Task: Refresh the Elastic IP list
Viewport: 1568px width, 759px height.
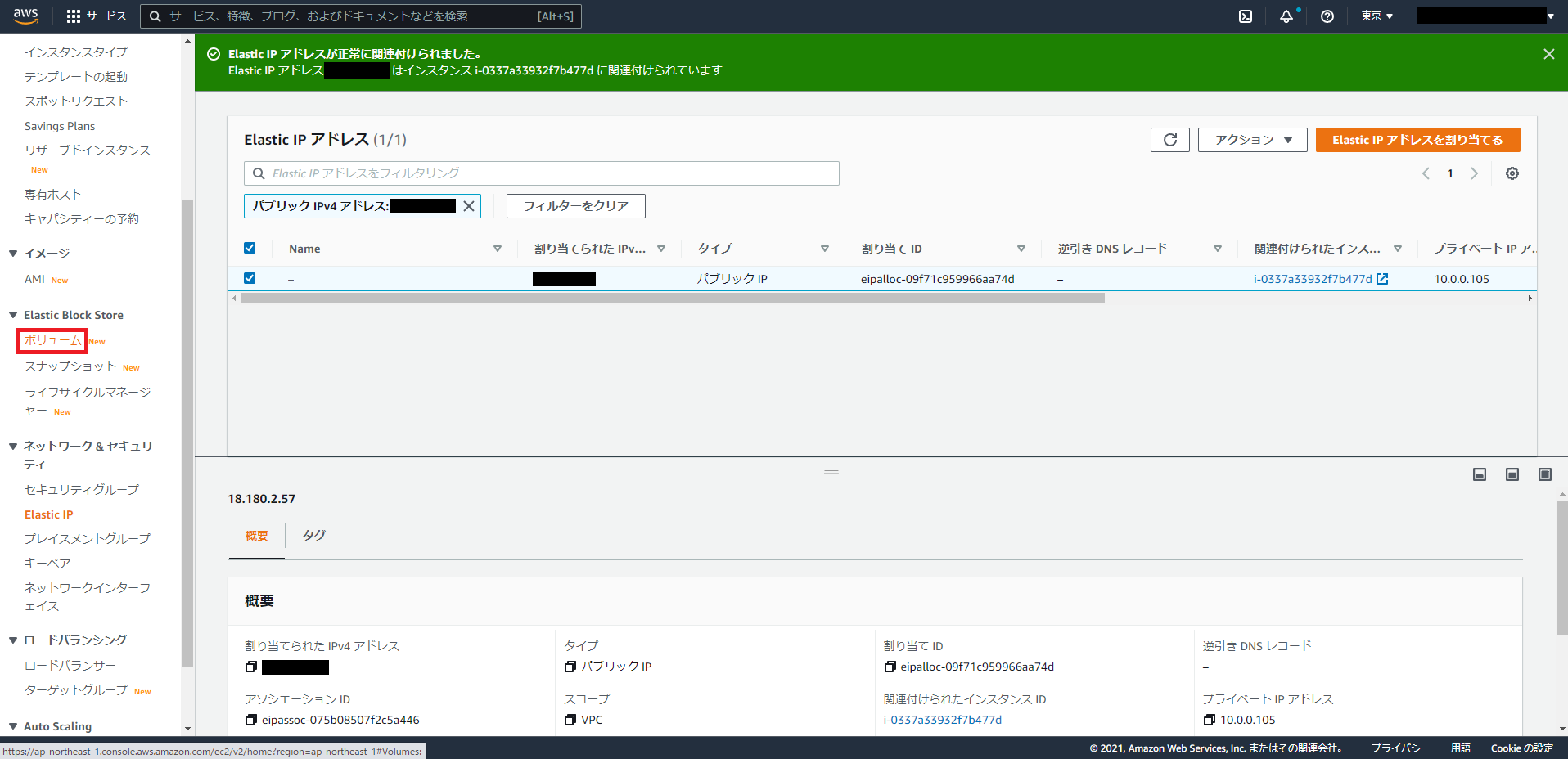Action: point(1170,140)
